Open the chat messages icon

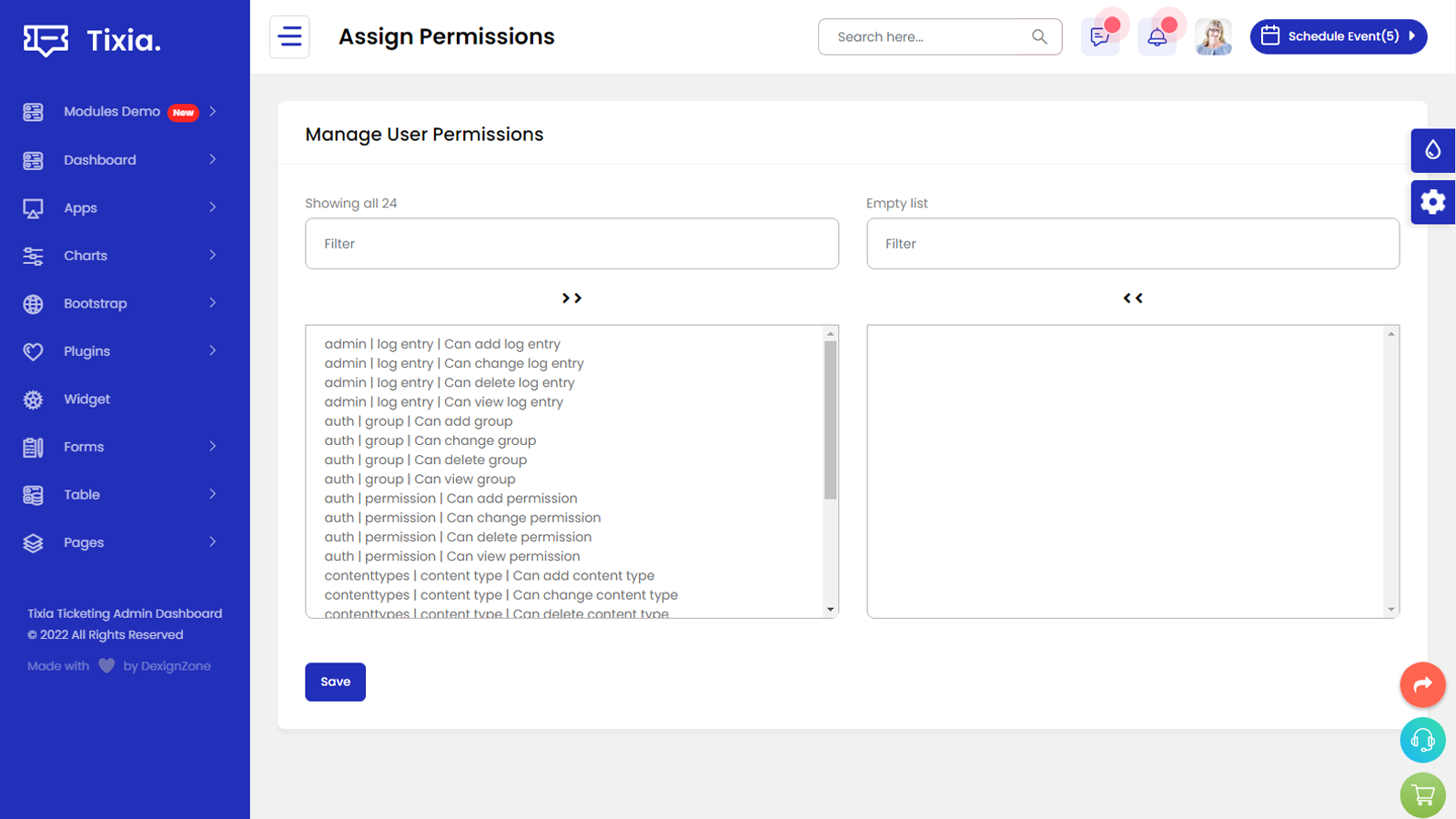pyautogui.click(x=1100, y=36)
